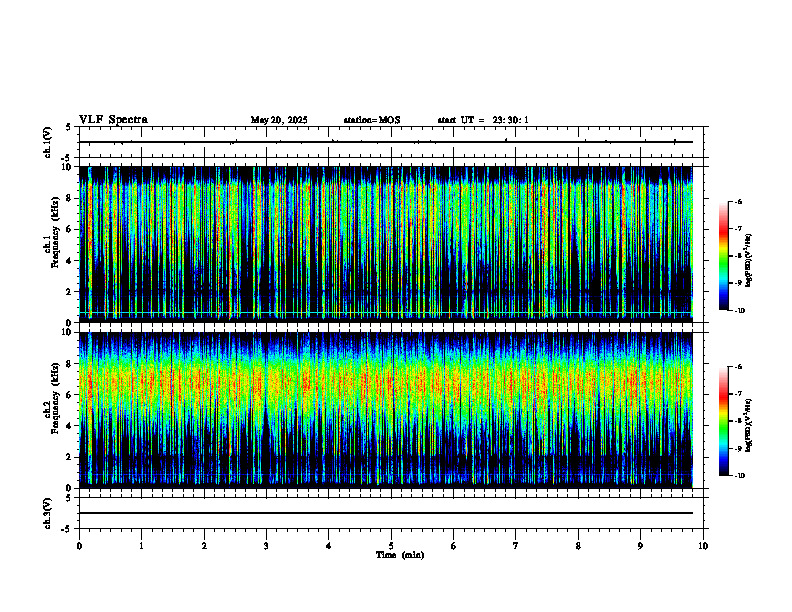Select the date "May 20, 2025"
Screen dimensions: 792x612
pyautogui.click(x=279, y=120)
